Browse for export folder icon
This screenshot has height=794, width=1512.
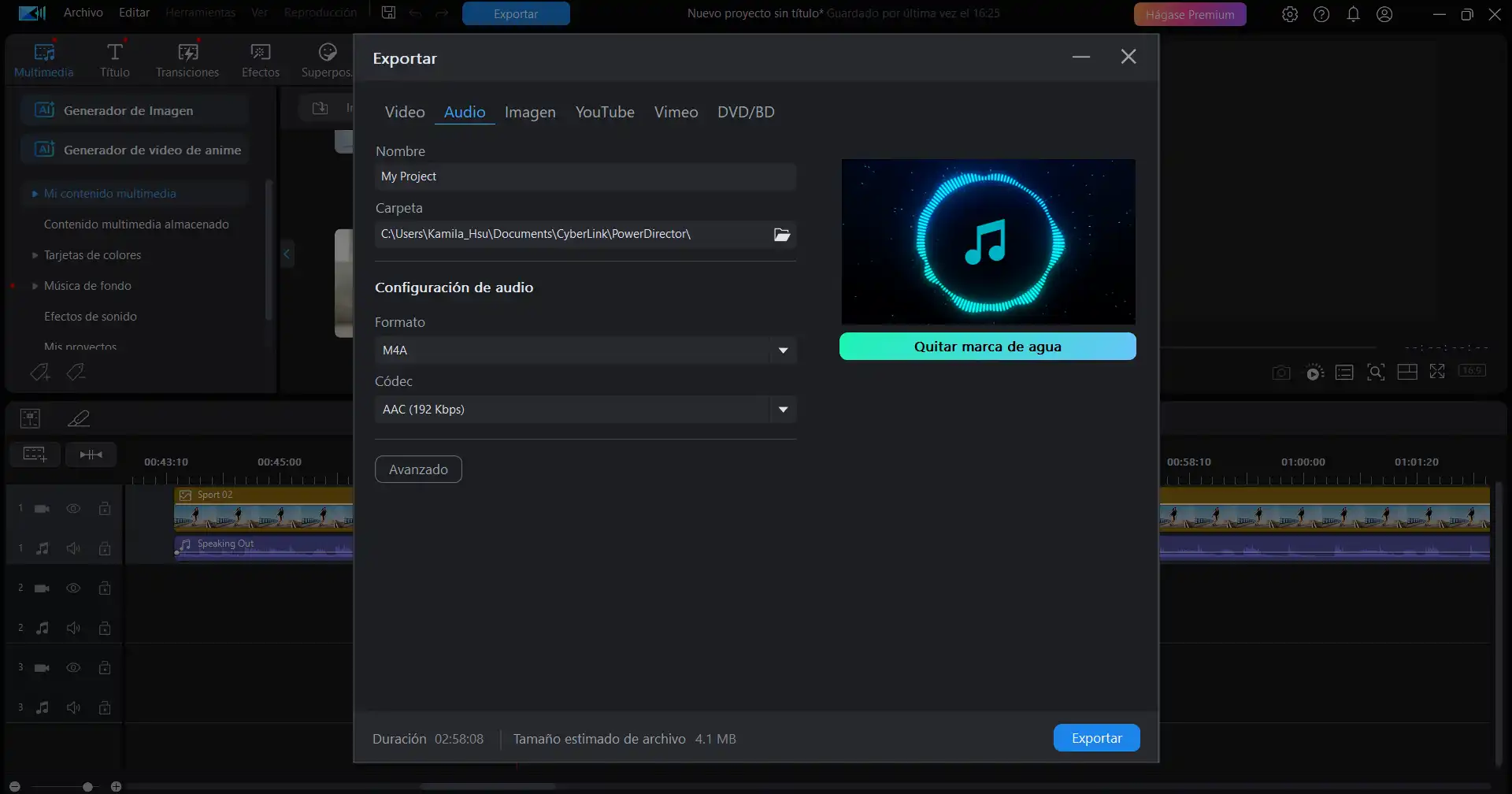coord(782,234)
